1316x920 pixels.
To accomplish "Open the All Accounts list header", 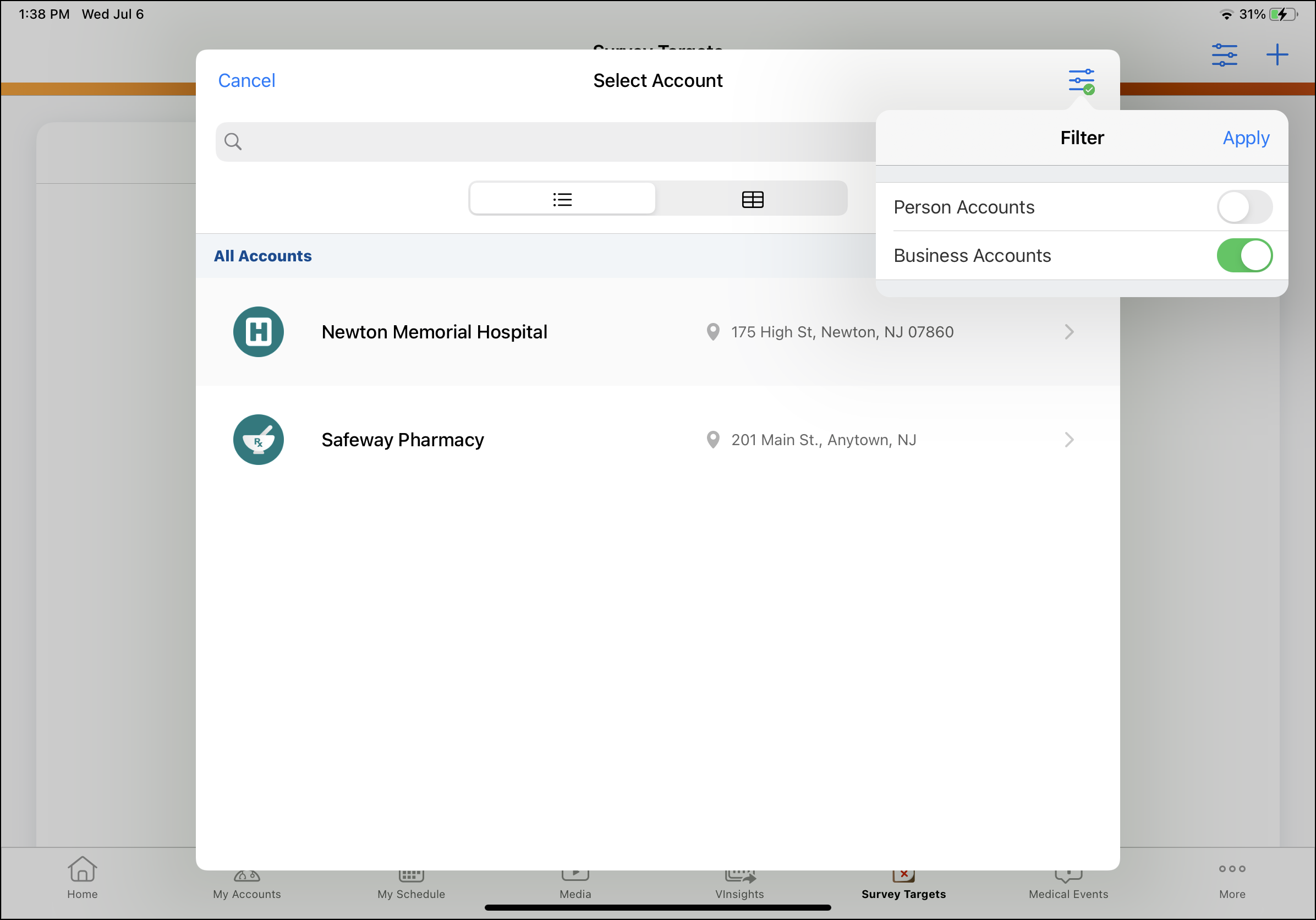I will tap(262, 256).
